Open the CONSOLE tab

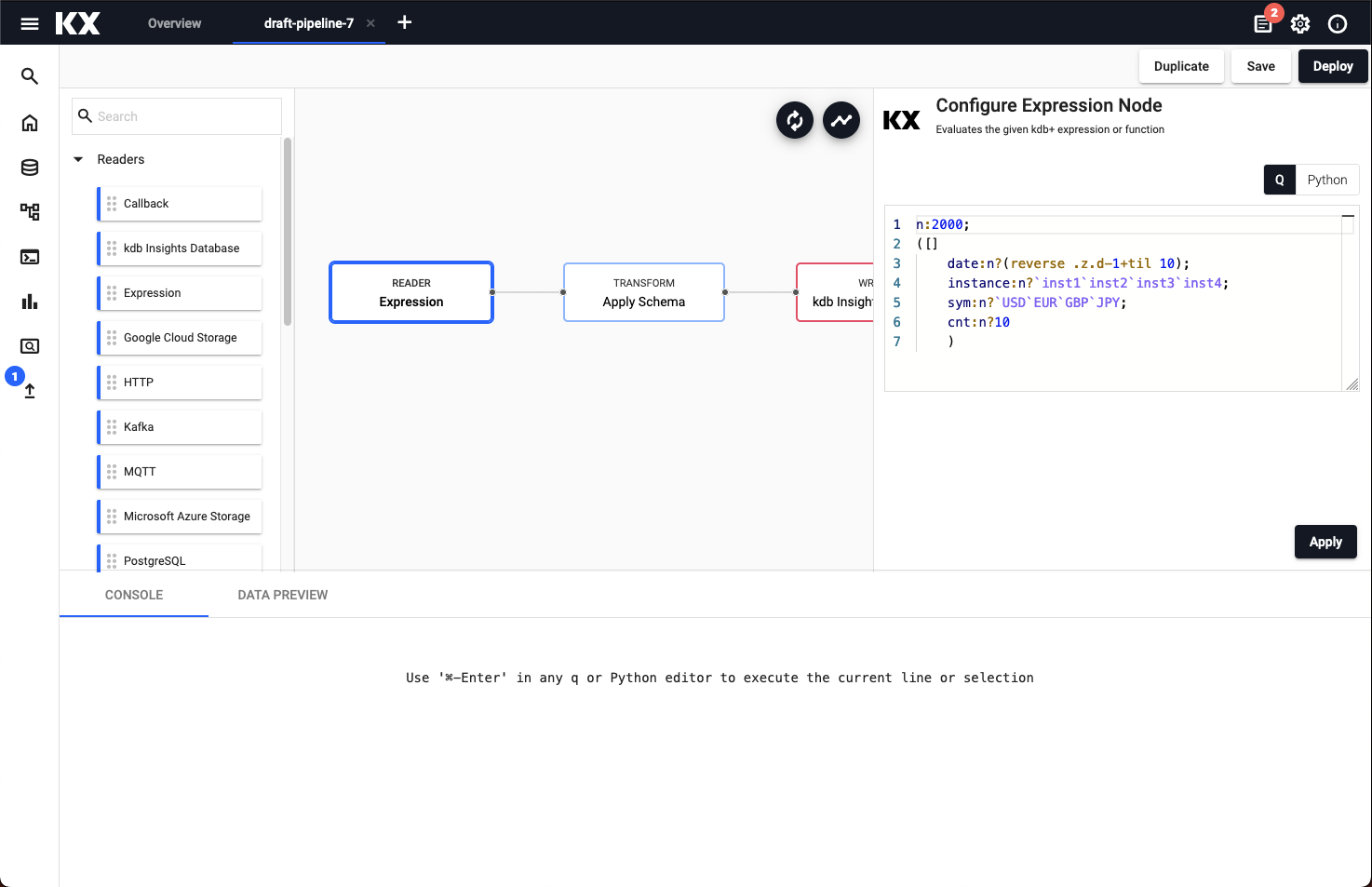(x=134, y=595)
